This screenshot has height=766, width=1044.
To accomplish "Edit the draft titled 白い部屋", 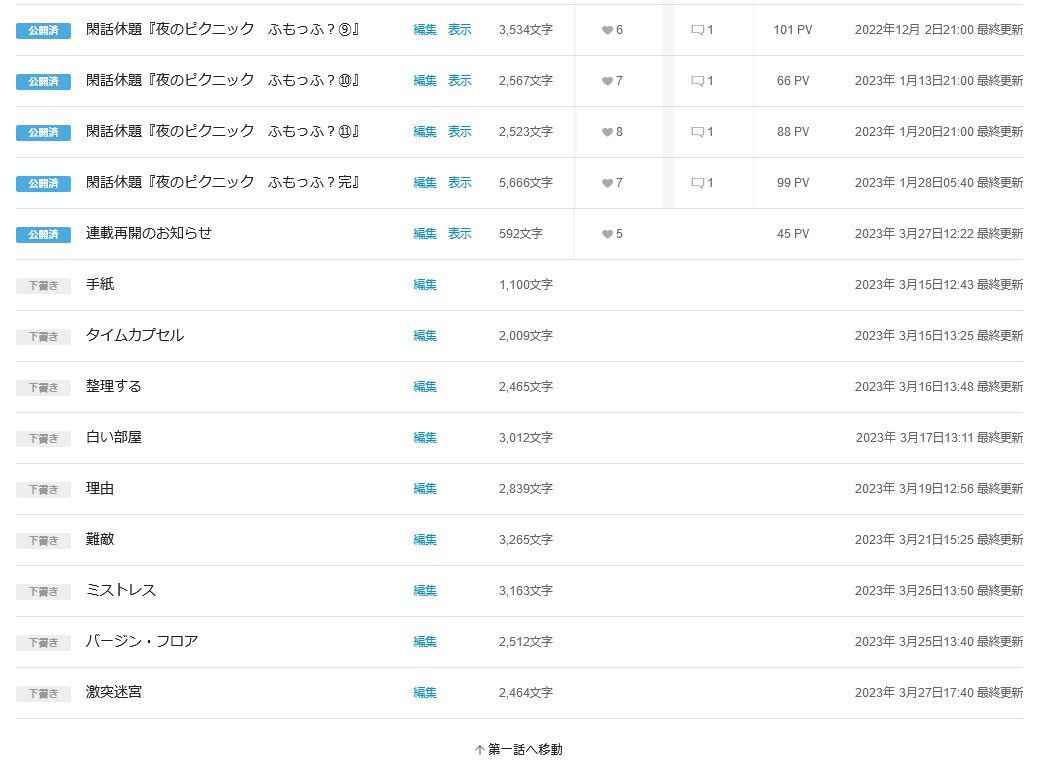I will tap(425, 438).
